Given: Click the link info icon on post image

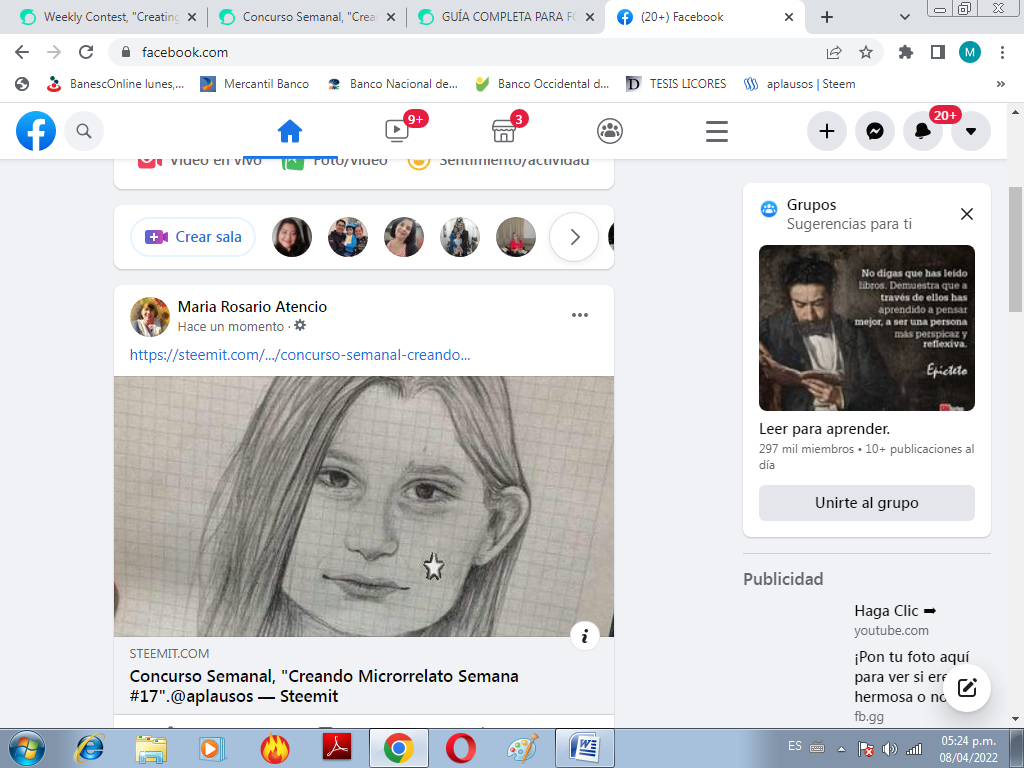Looking at the screenshot, I should (584, 635).
